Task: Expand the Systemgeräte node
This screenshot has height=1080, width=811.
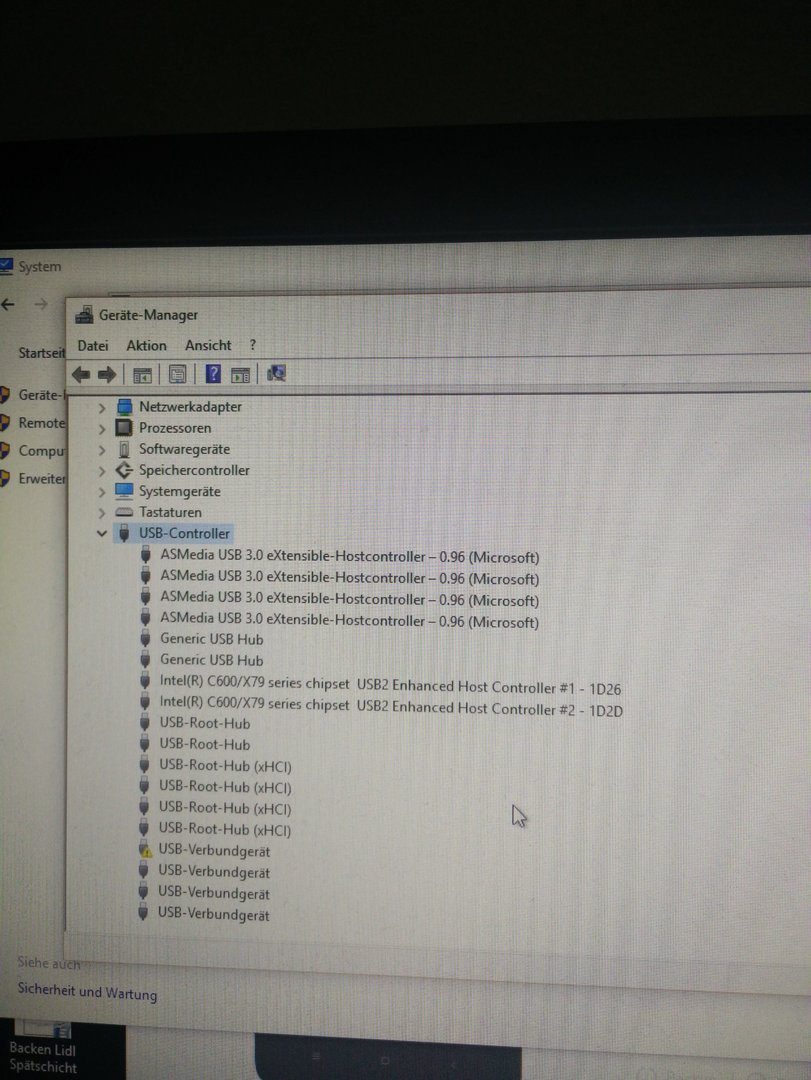Action: coord(102,492)
